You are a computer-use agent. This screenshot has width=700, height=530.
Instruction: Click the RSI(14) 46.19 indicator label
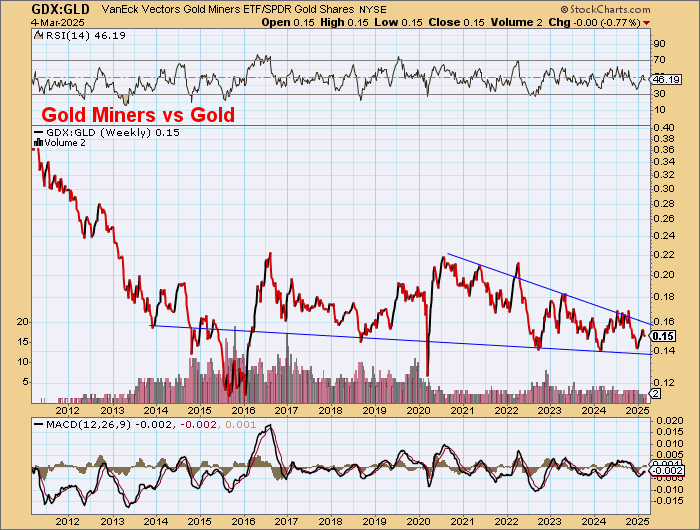[x=86, y=36]
